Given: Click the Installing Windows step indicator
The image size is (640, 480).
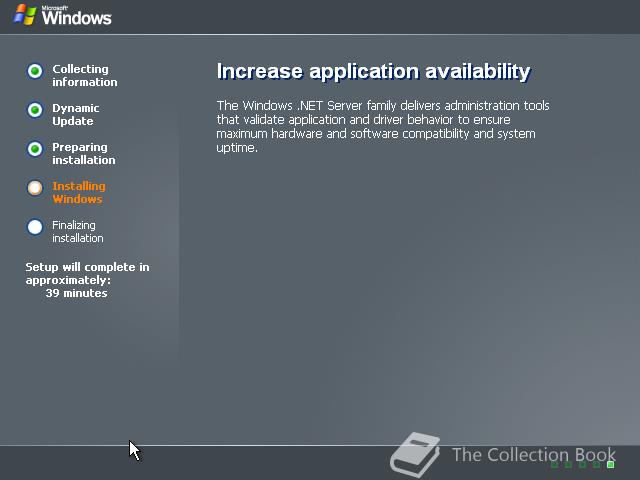Looking at the screenshot, I should 35,188.
